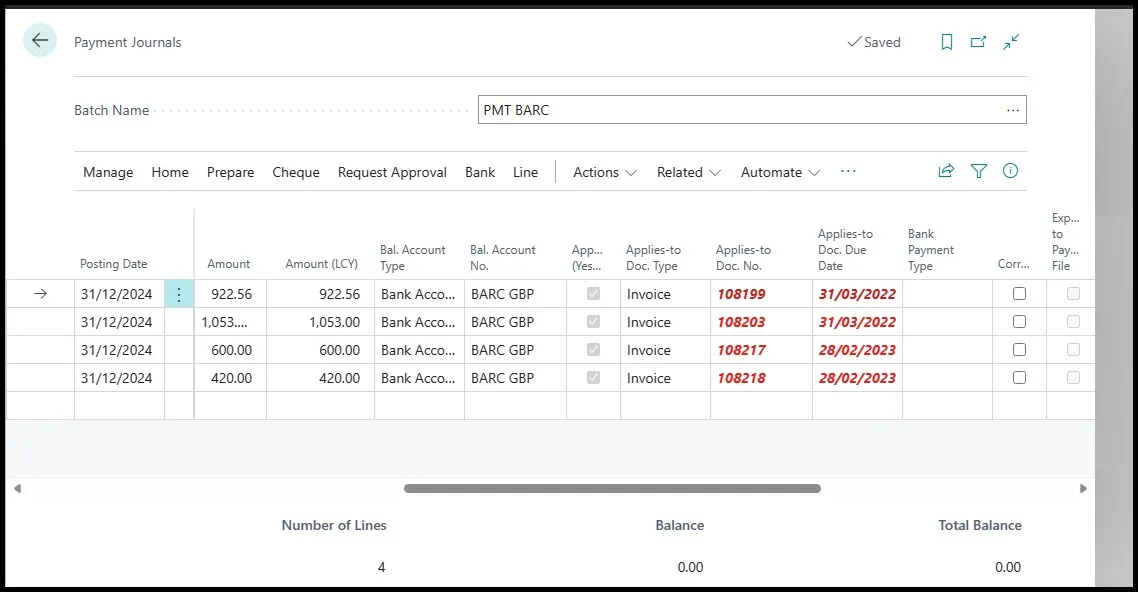Image resolution: width=1138 pixels, height=592 pixels.
Task: Collapse the page with shrink arrows icon
Action: 1011,42
